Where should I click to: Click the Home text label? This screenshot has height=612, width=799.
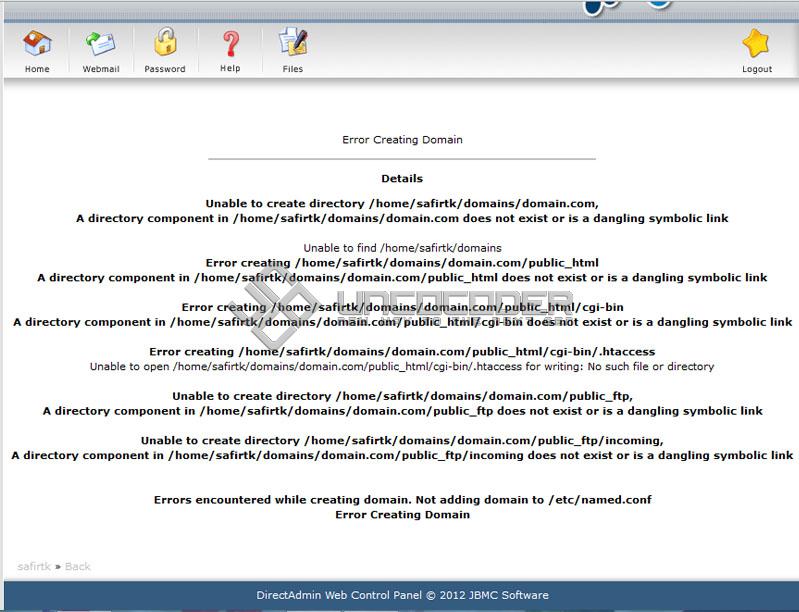pyautogui.click(x=37, y=69)
